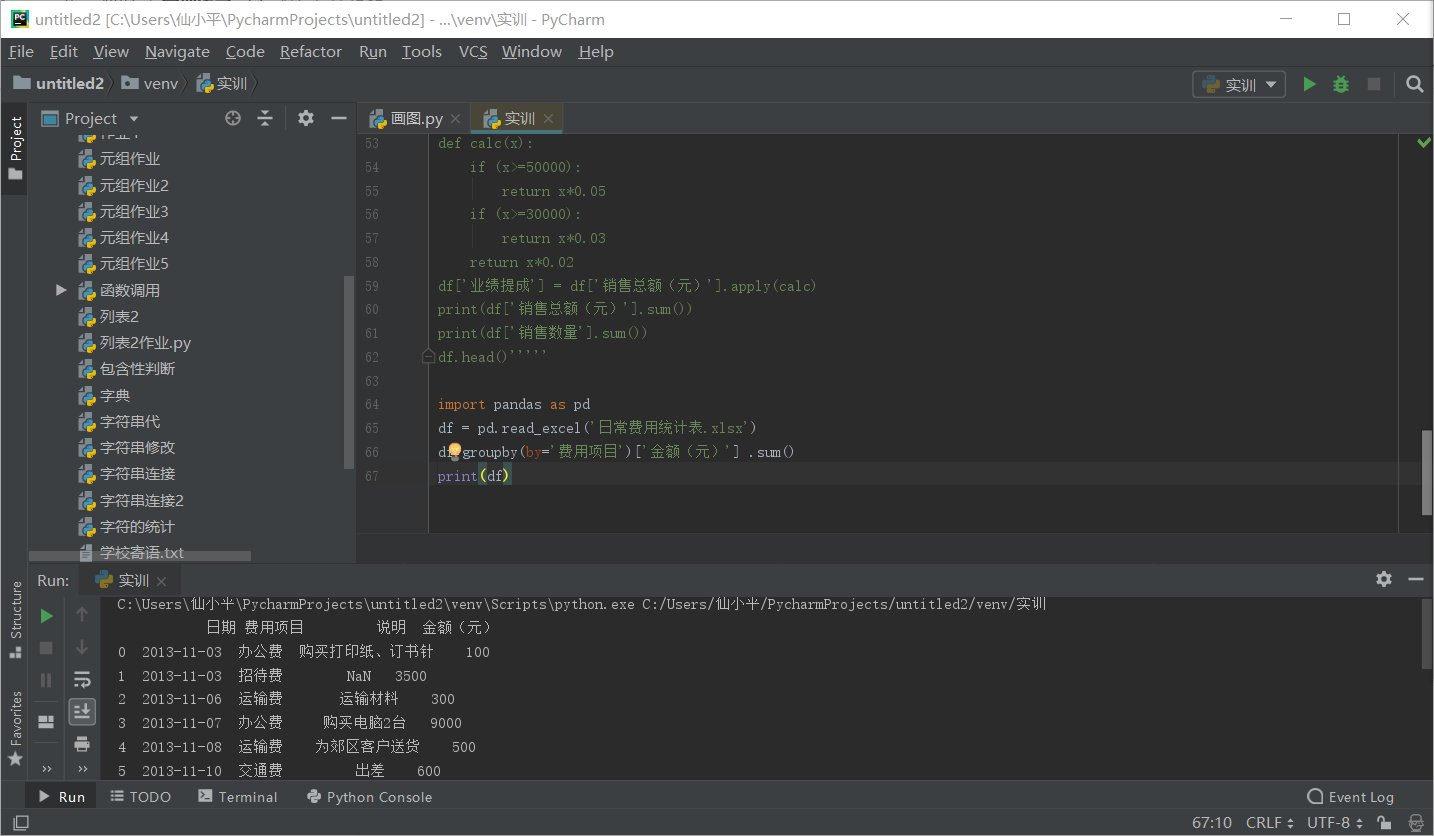Click the Run tool window button in the bottom bar
This screenshot has width=1434, height=836.
pos(61,796)
